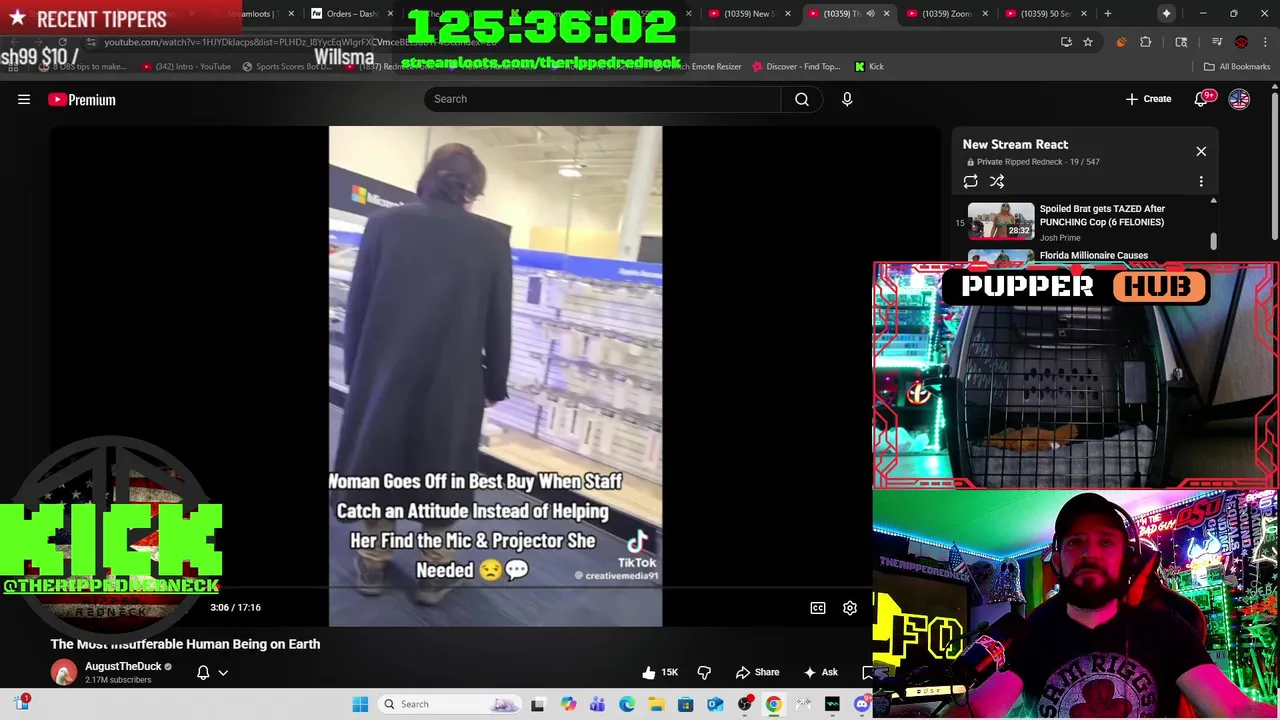
Task: Open install app icon in address bar
Action: (x=1066, y=42)
